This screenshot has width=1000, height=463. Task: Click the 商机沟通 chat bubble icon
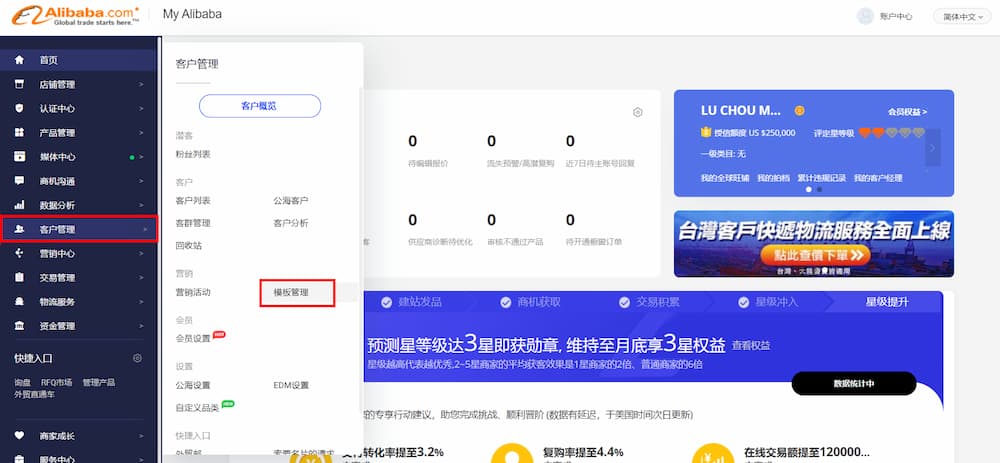(19, 181)
